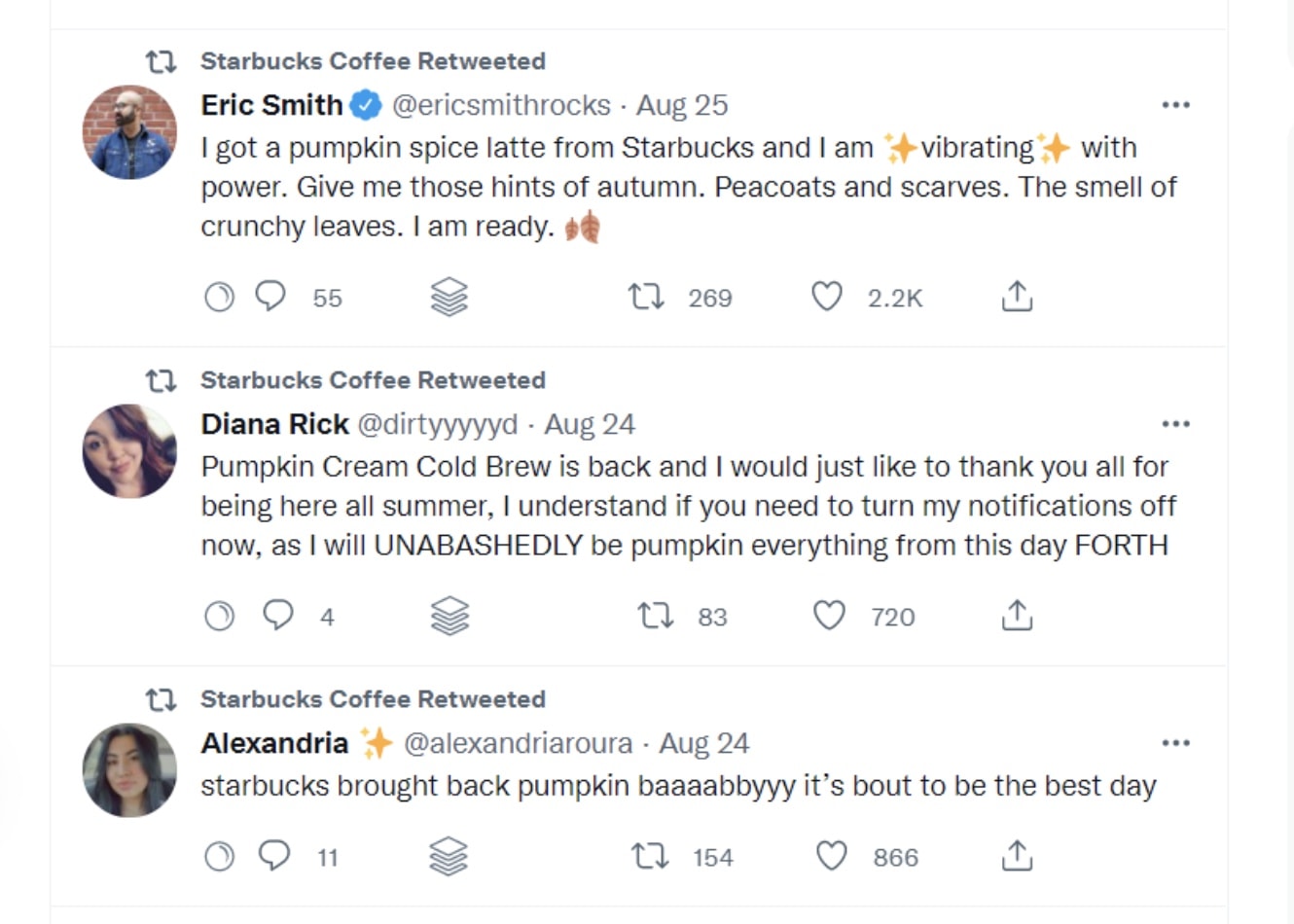Retweet Alexandria's tweet

[649, 856]
